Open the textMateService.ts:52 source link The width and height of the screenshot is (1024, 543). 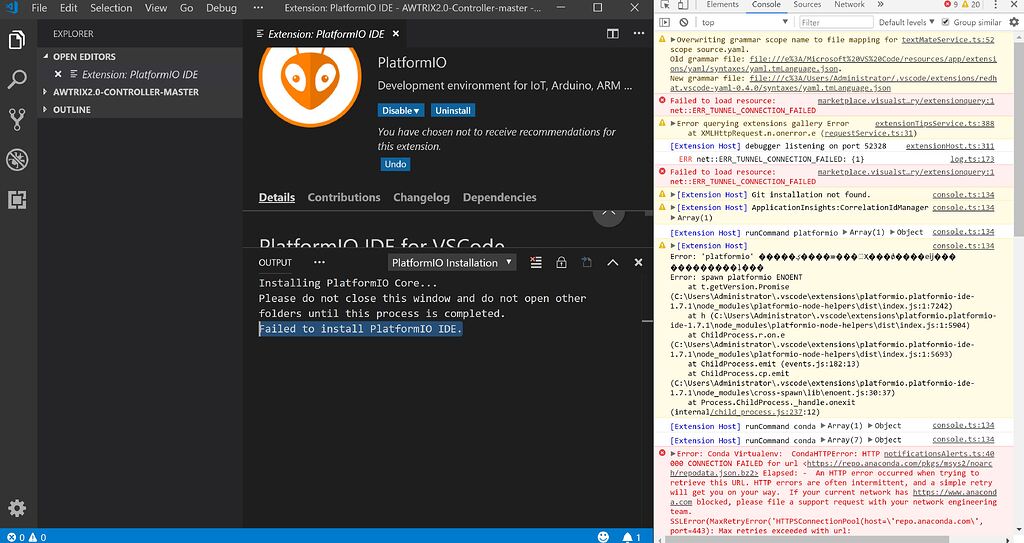pos(948,40)
